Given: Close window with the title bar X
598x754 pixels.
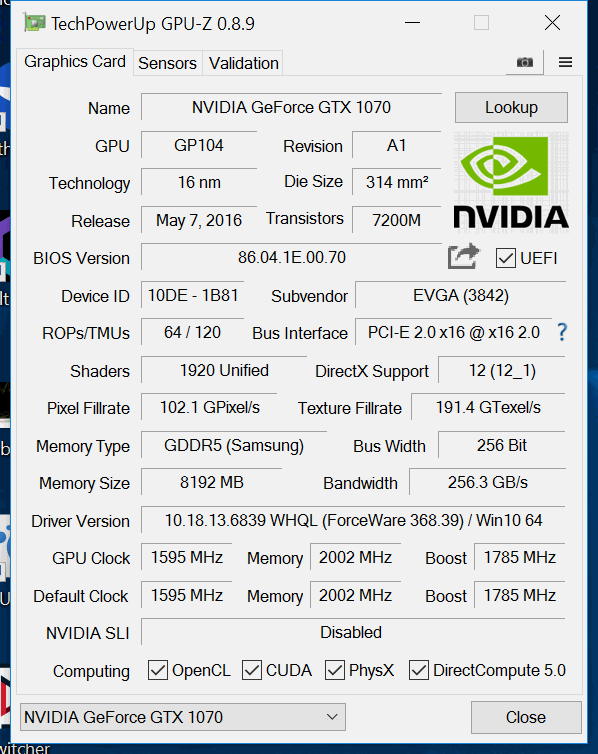Looking at the screenshot, I should coord(552,23).
